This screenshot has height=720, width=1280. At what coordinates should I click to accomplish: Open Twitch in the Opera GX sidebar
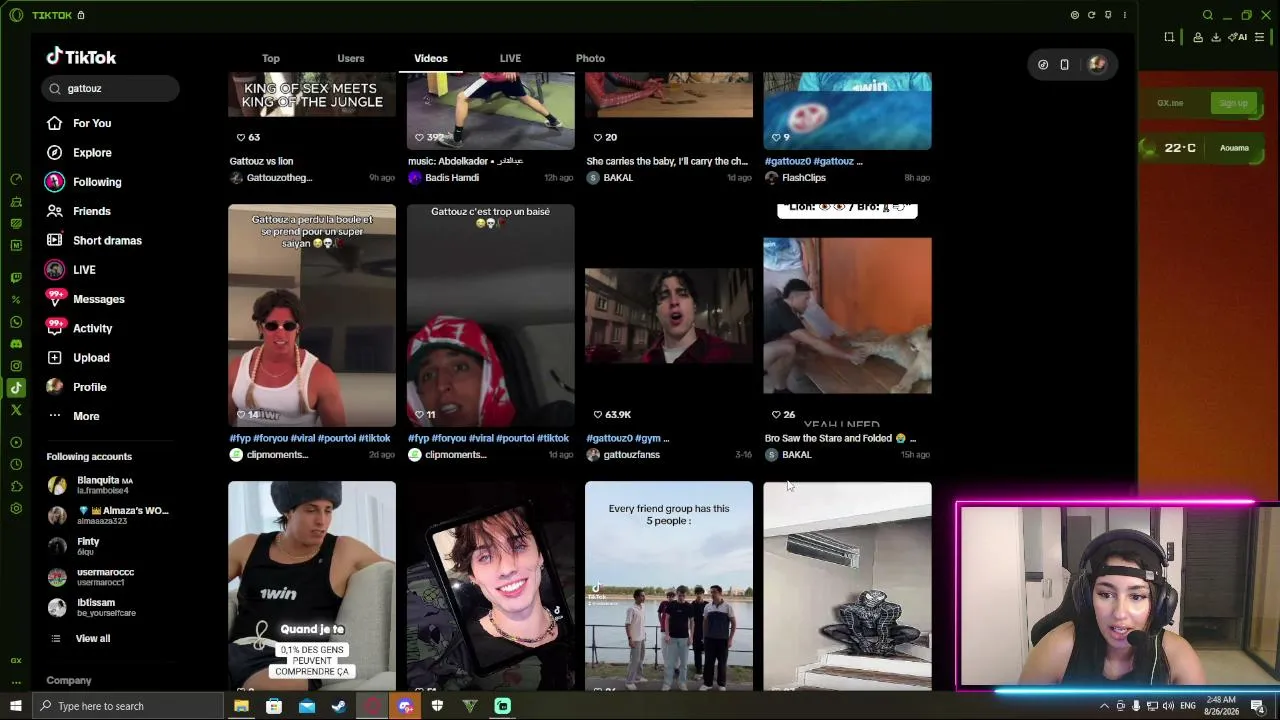point(16,278)
